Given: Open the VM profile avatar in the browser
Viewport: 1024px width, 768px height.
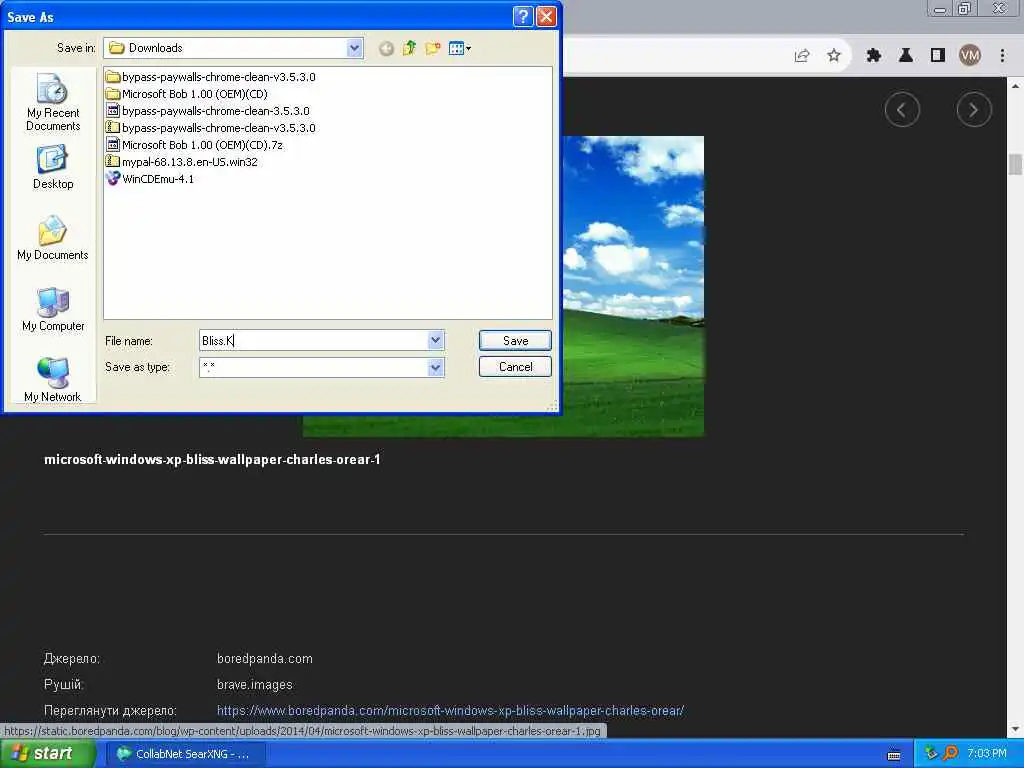Looking at the screenshot, I should (970, 56).
